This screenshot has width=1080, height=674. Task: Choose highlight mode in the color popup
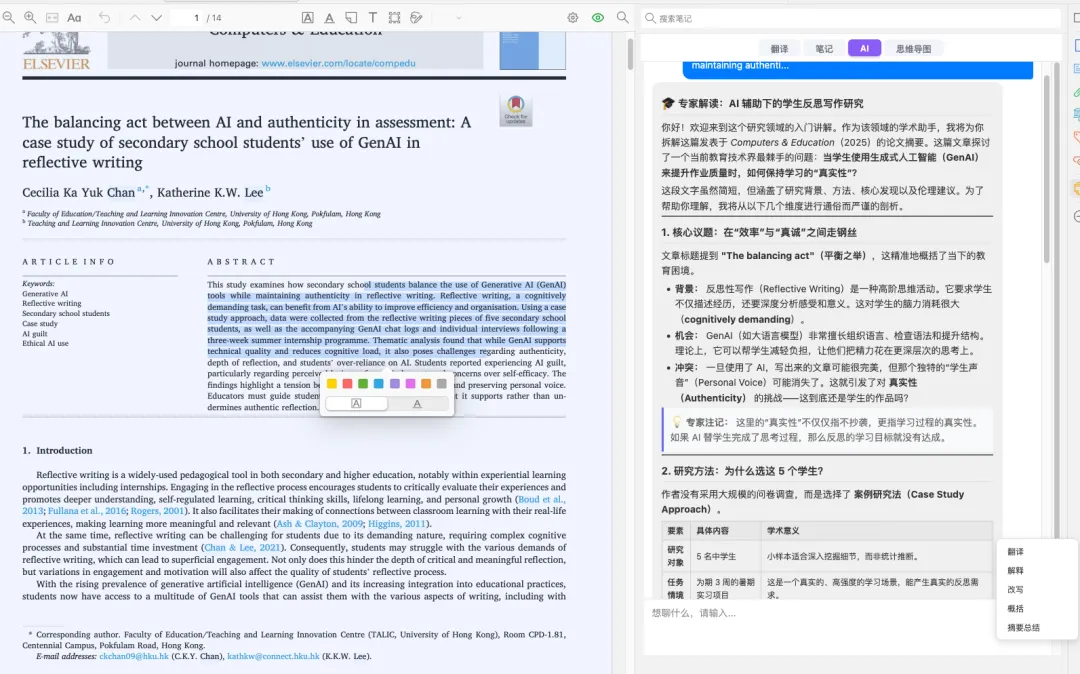(x=356, y=403)
